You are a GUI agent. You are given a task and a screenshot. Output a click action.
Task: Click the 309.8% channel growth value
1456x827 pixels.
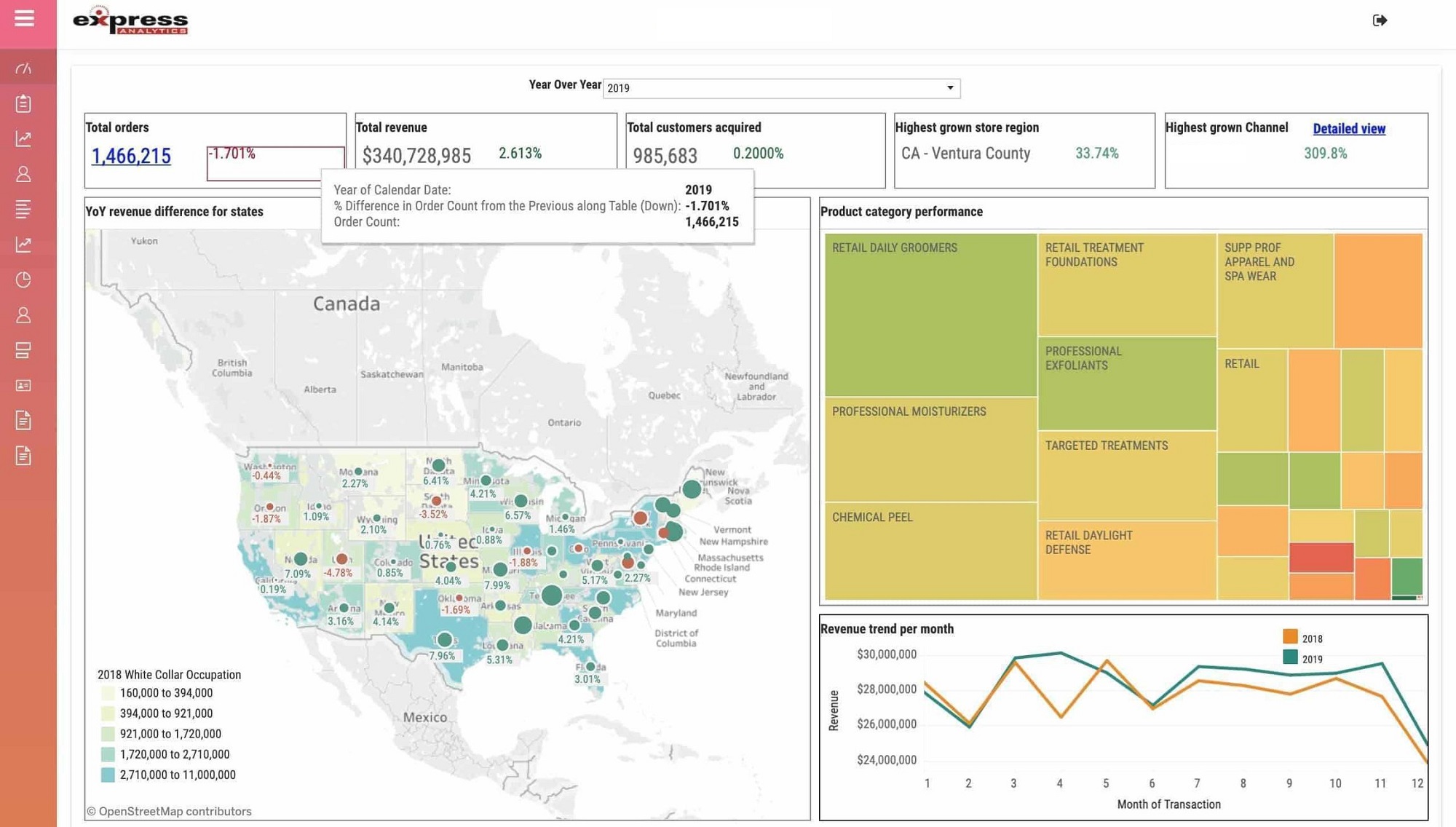pos(1325,154)
